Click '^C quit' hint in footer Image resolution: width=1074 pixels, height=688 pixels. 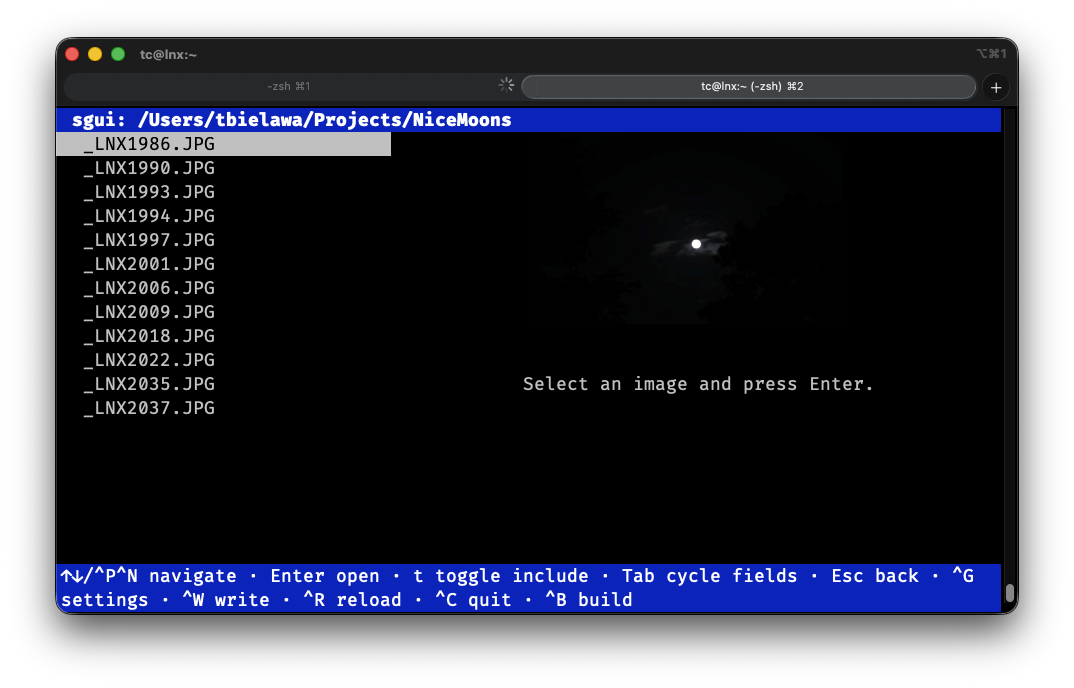click(473, 600)
